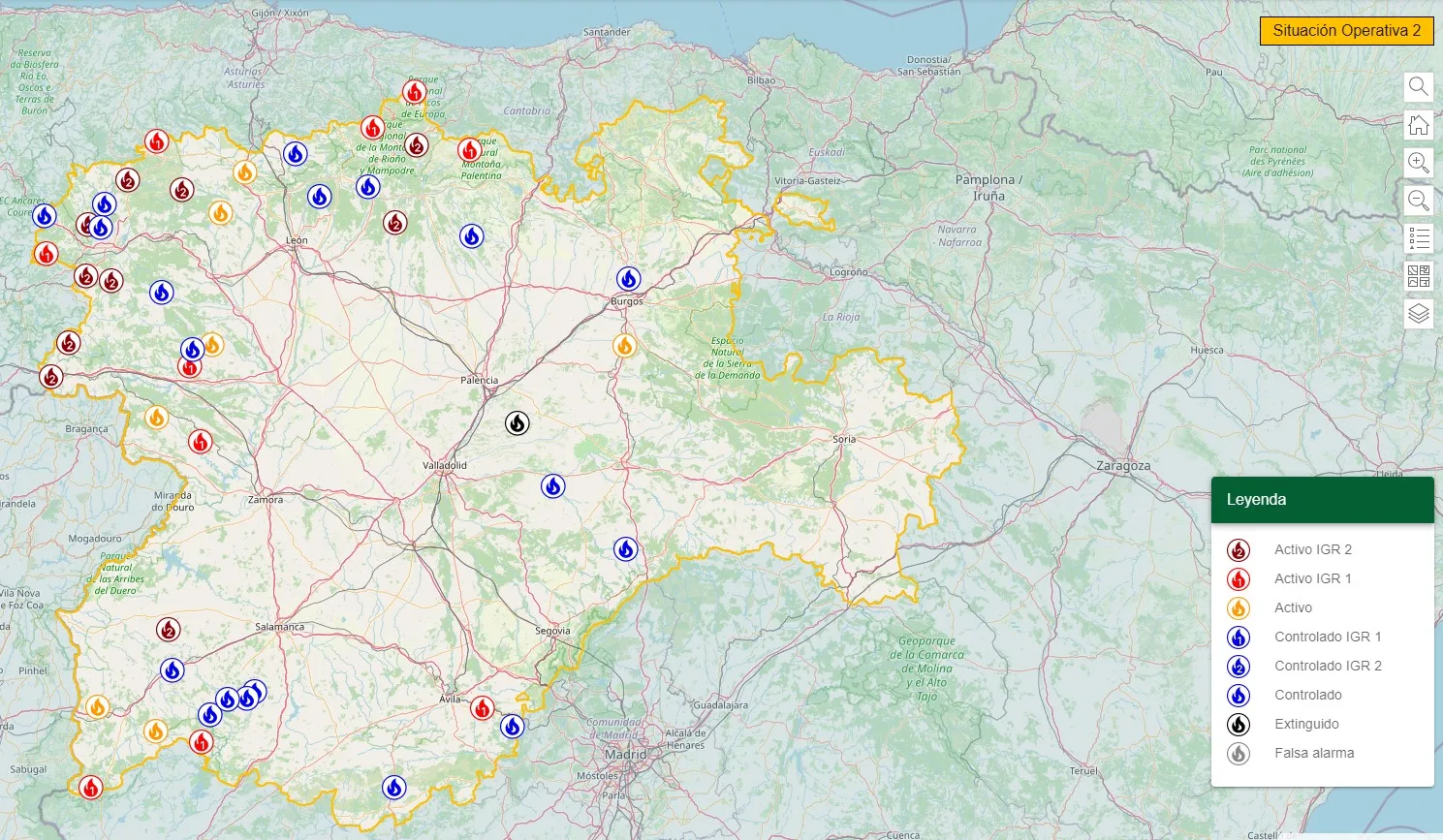Click the Leyenda panel header
This screenshot has height=840, width=1443.
click(x=1322, y=500)
